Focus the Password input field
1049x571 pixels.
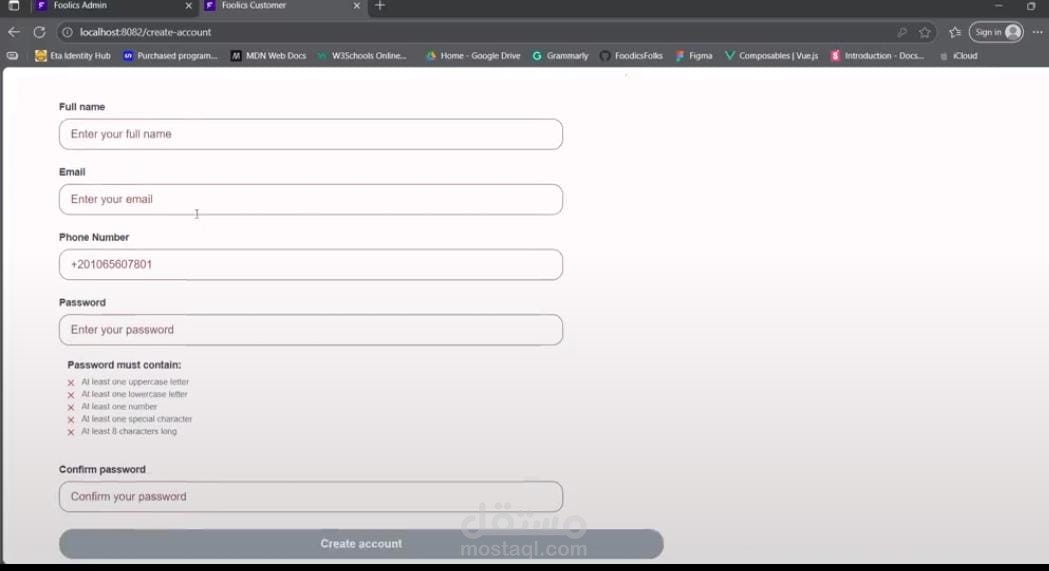(x=310, y=330)
